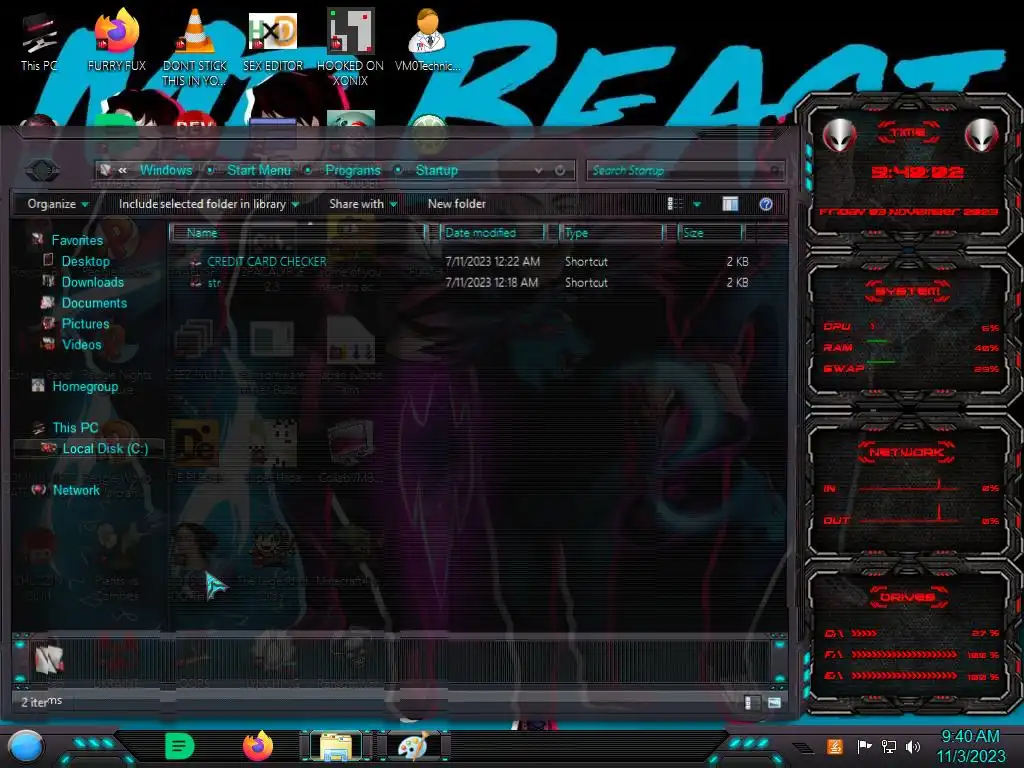Sort by the Type column header
The width and height of the screenshot is (1024, 768).
pos(611,232)
